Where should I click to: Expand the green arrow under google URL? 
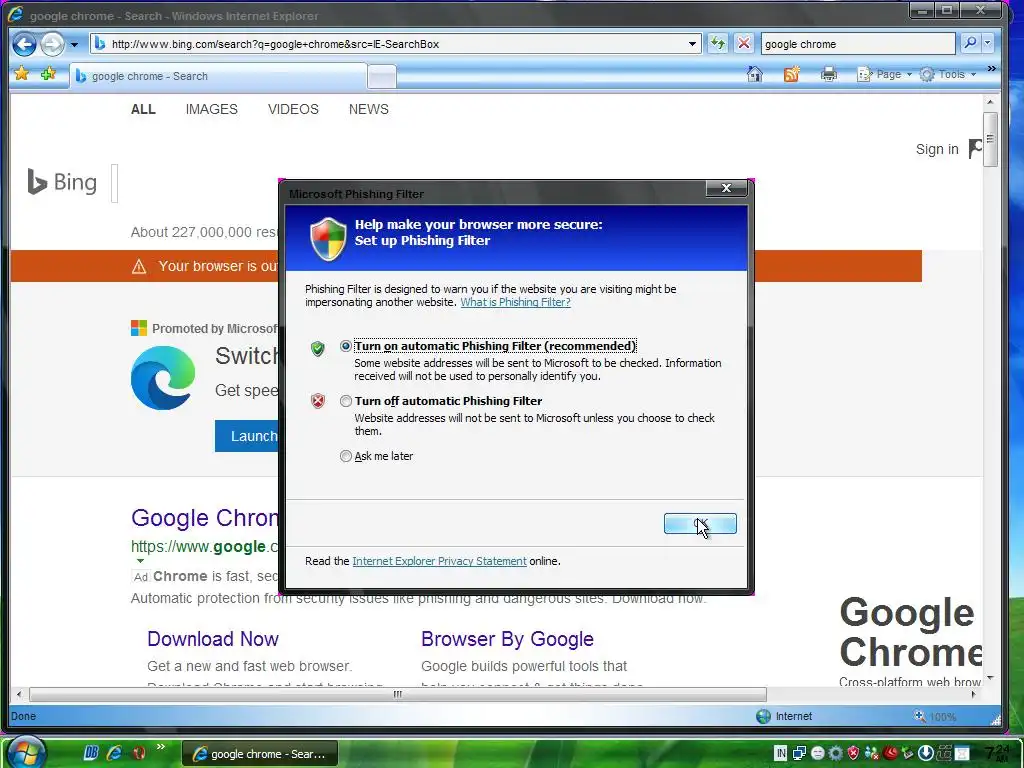pos(140,560)
